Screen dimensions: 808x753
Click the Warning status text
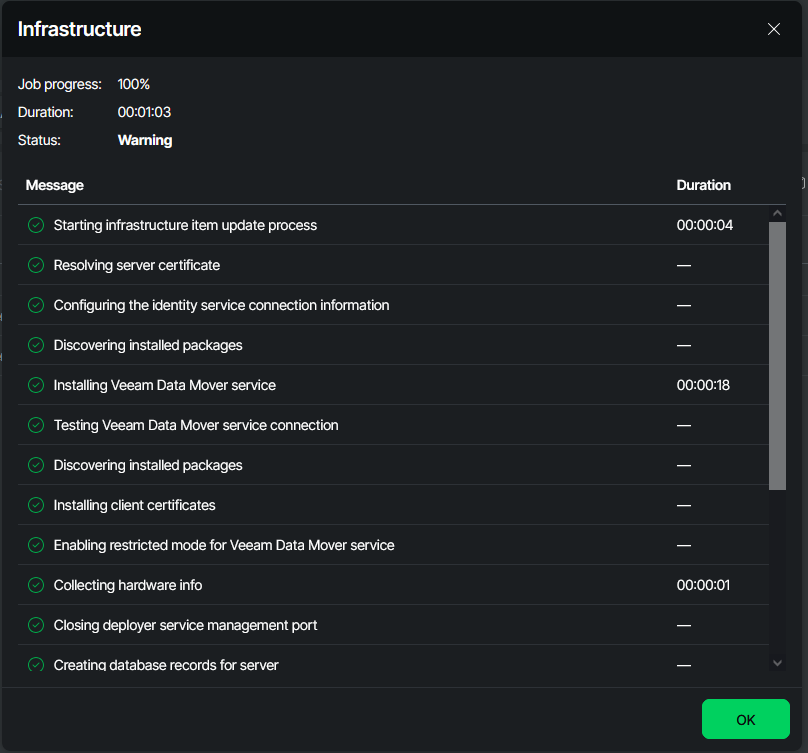[x=145, y=140]
